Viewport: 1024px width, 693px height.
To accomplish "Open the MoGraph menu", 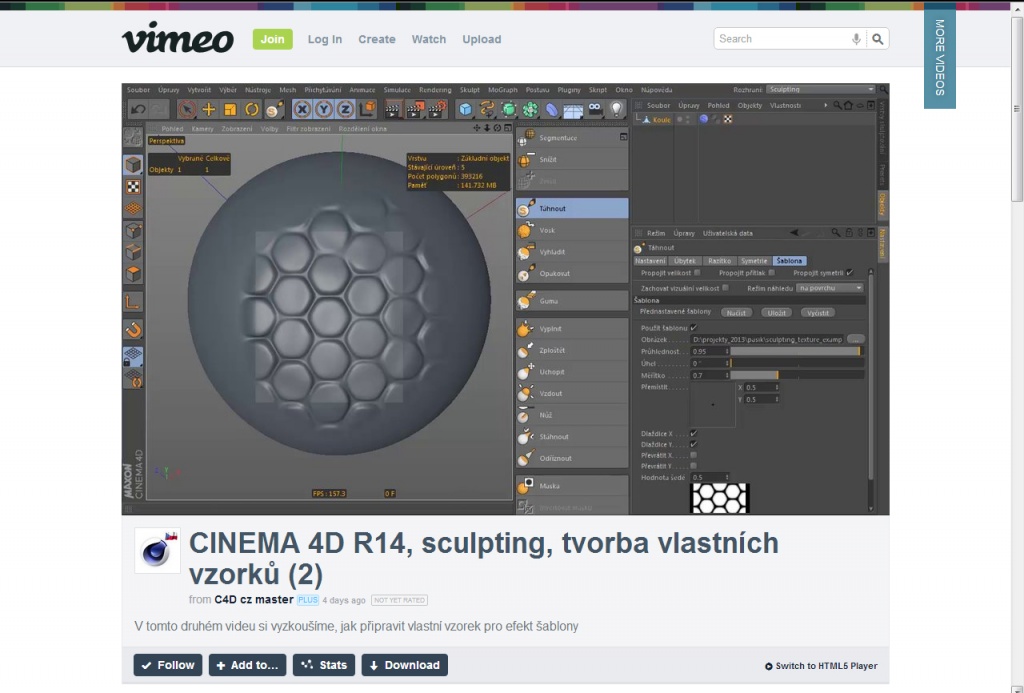I will click(x=502, y=90).
